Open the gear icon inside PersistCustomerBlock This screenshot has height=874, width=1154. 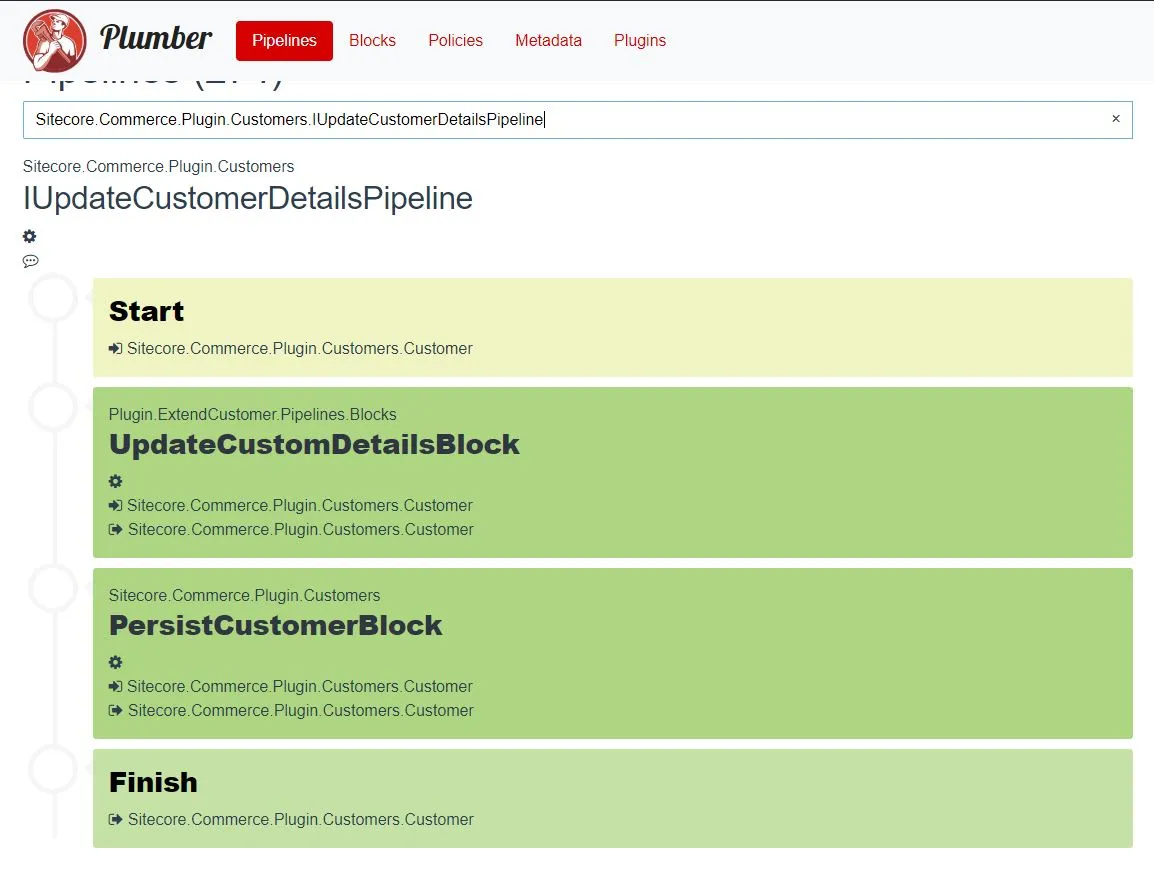pyautogui.click(x=115, y=662)
